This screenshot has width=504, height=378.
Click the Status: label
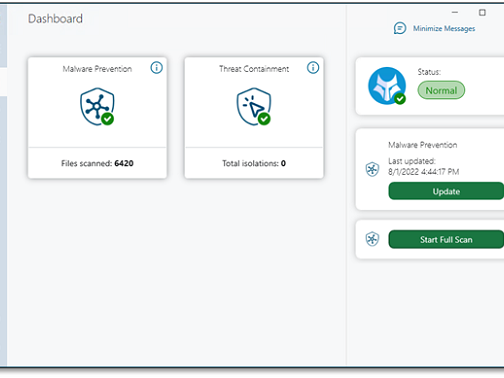pyautogui.click(x=429, y=72)
